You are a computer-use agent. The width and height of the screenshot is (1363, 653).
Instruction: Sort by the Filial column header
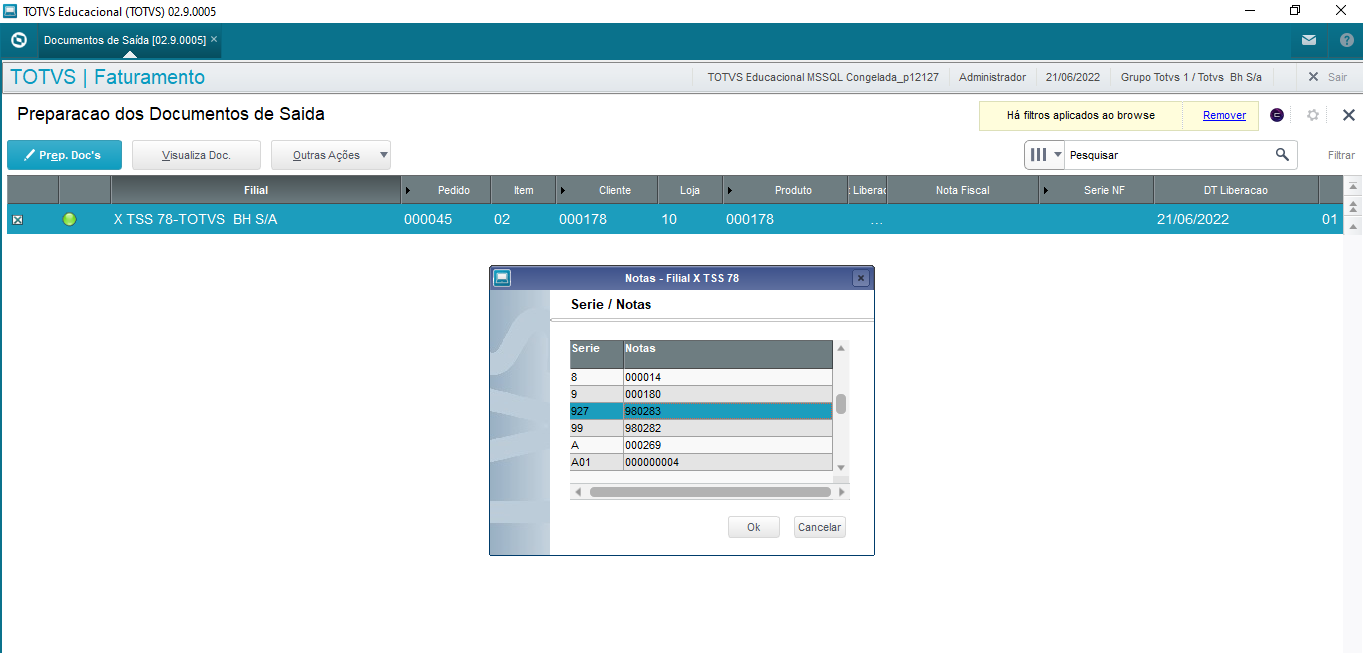pos(255,190)
